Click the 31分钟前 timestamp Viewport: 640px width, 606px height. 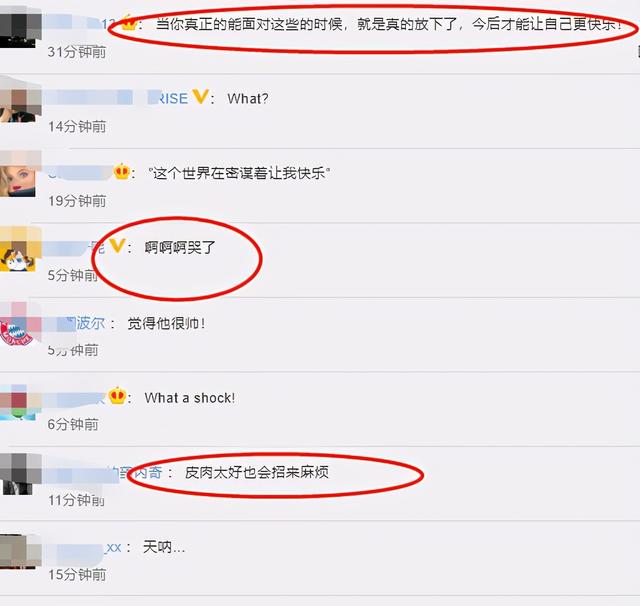point(77,52)
